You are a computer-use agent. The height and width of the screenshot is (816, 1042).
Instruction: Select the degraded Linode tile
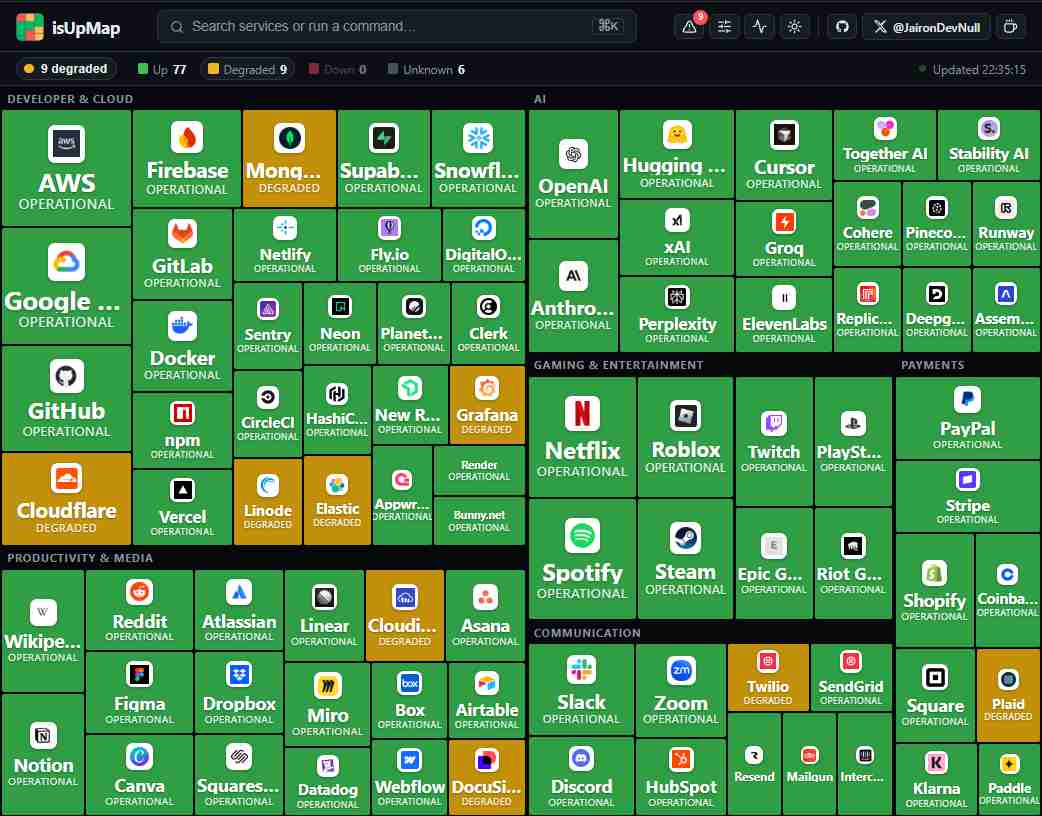[268, 502]
